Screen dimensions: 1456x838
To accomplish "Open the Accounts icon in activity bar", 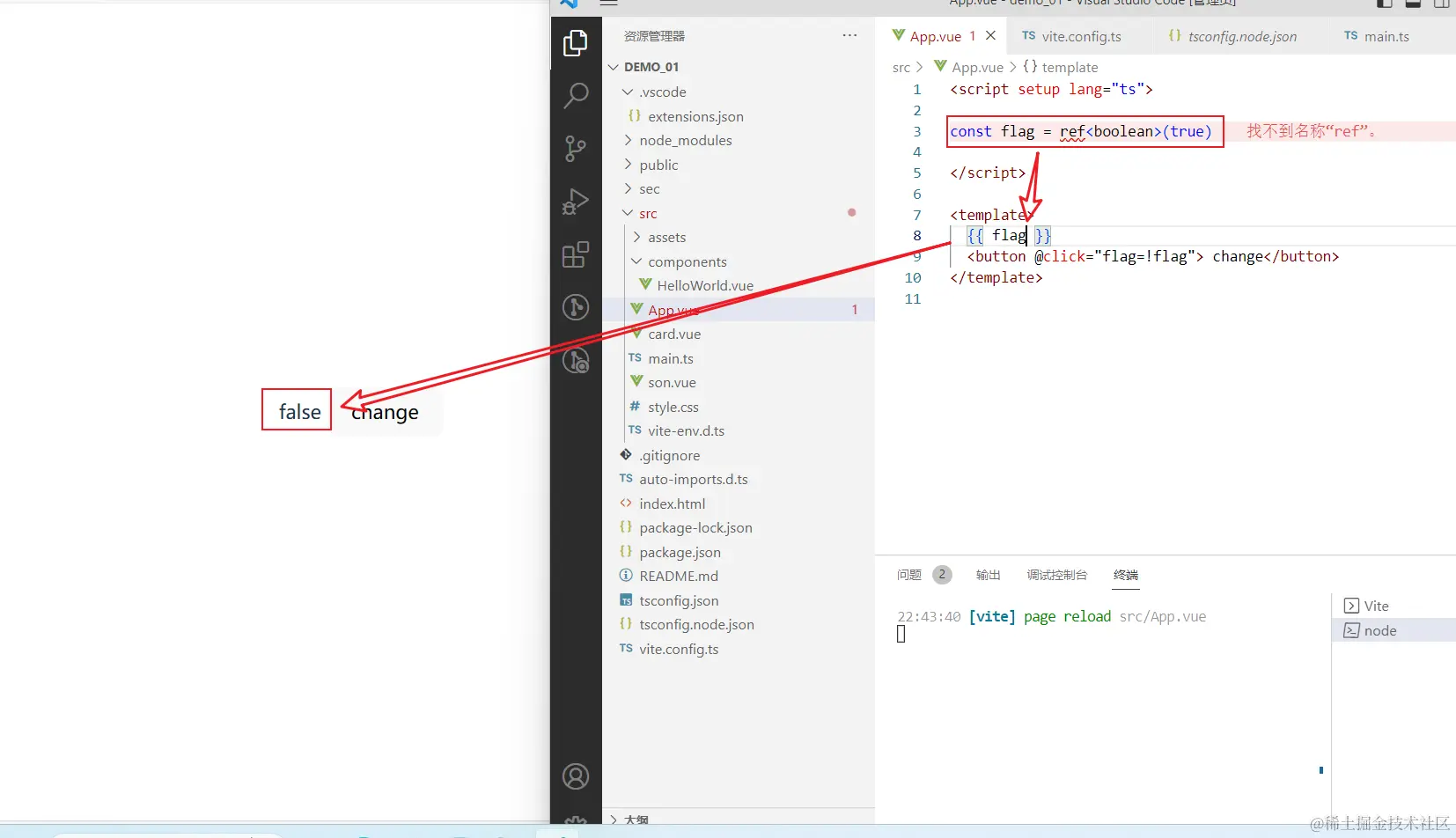I will pyautogui.click(x=576, y=776).
